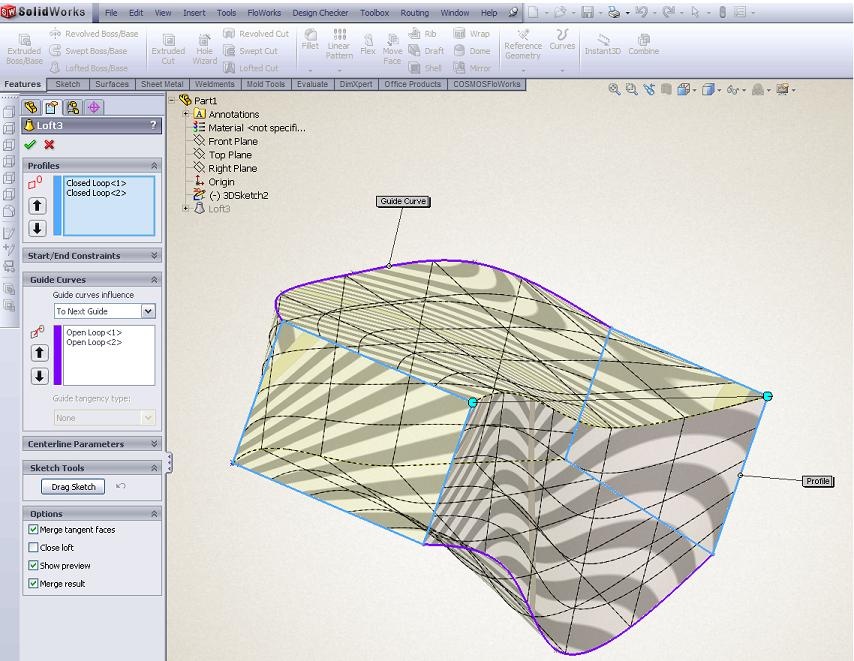854x661 pixels.
Task: Uncheck the Show preview option
Action: click(34, 566)
